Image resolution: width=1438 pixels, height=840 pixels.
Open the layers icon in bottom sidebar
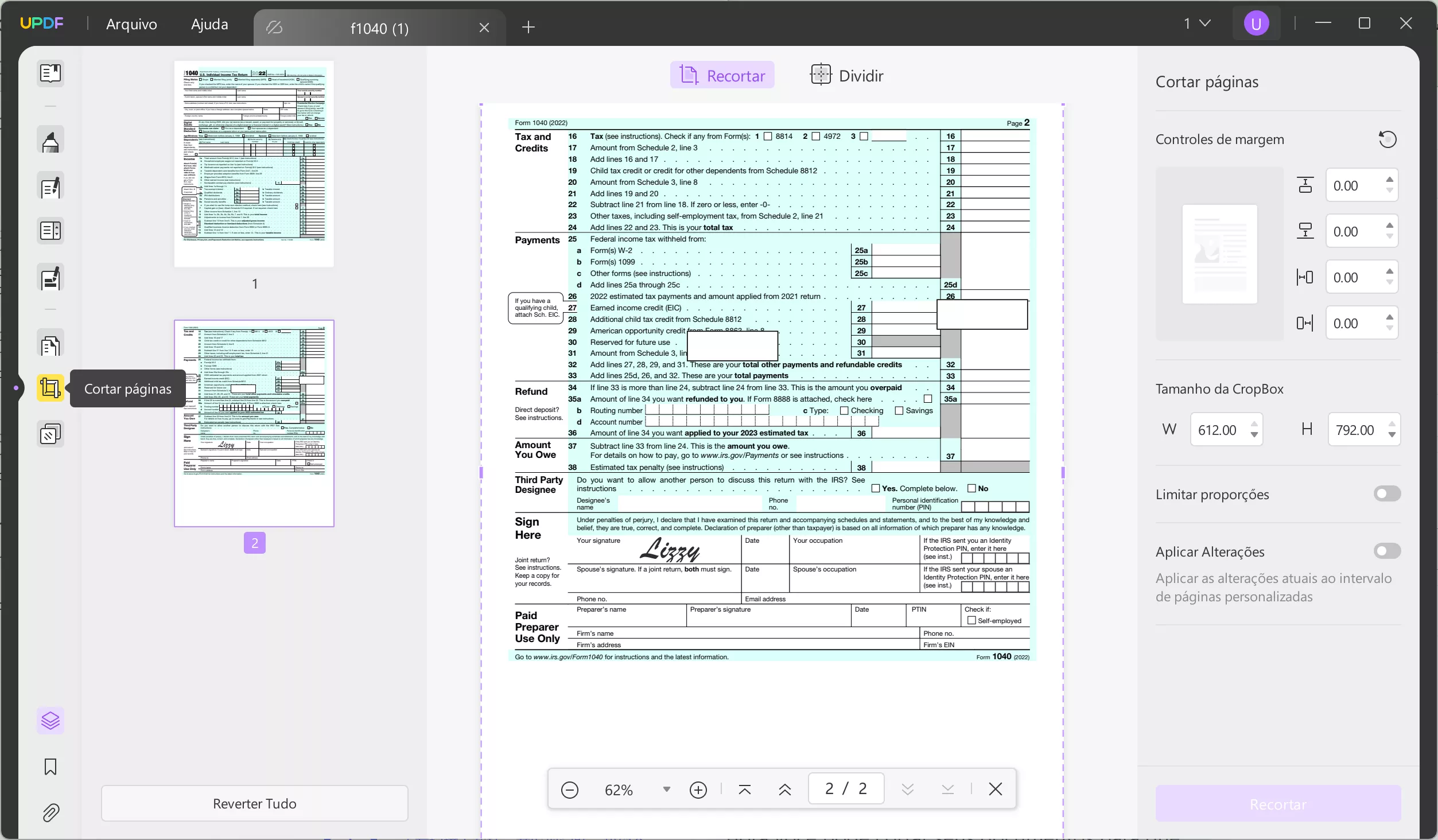(50, 721)
